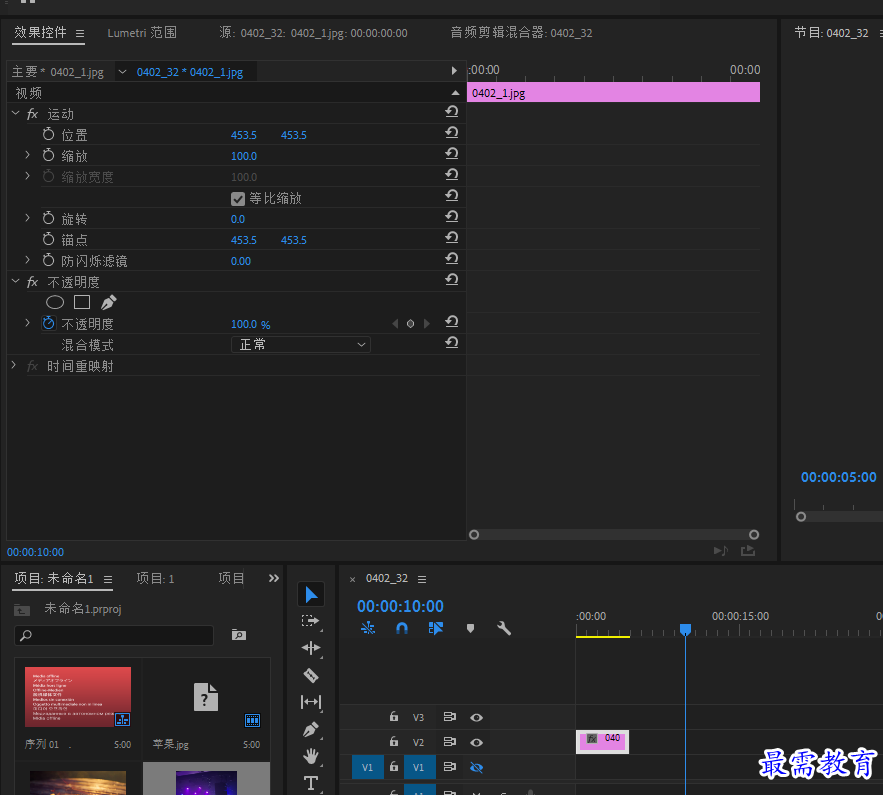
Task: Open master clip dropdown arrow
Action: pos(122,72)
